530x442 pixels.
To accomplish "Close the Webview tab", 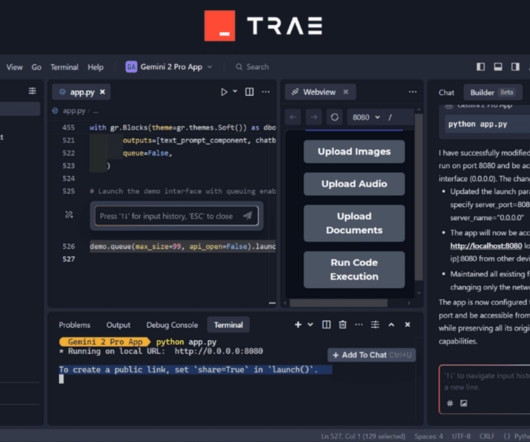I will click(x=346, y=92).
